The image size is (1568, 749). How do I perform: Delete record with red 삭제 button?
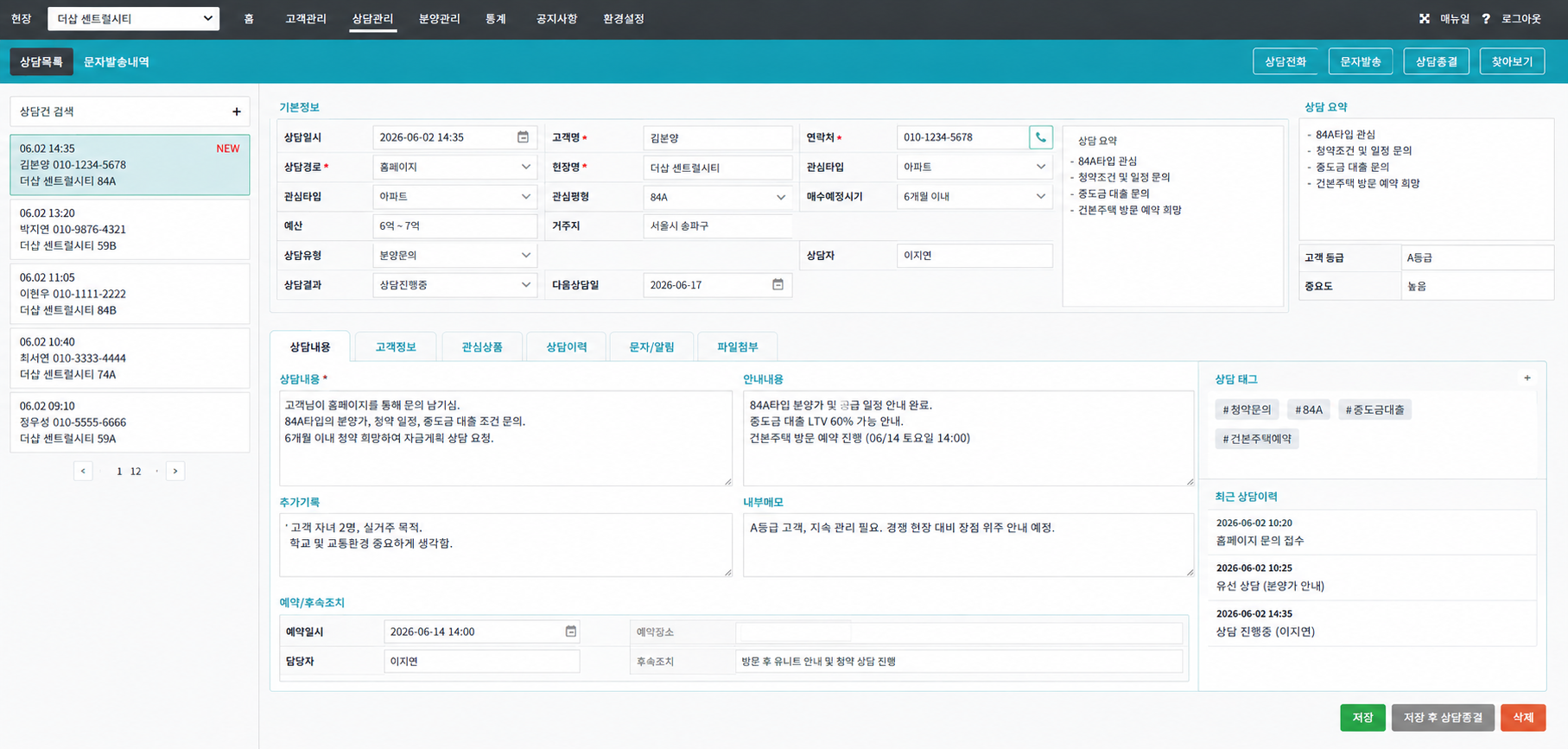coord(1523,717)
